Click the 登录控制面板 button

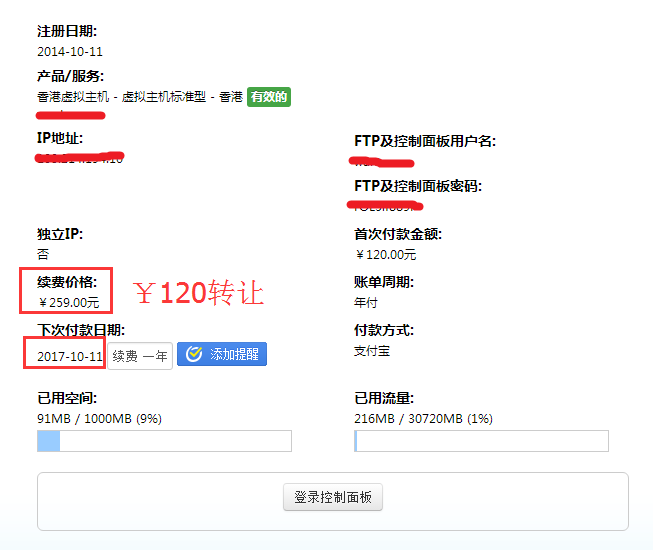click(332, 497)
